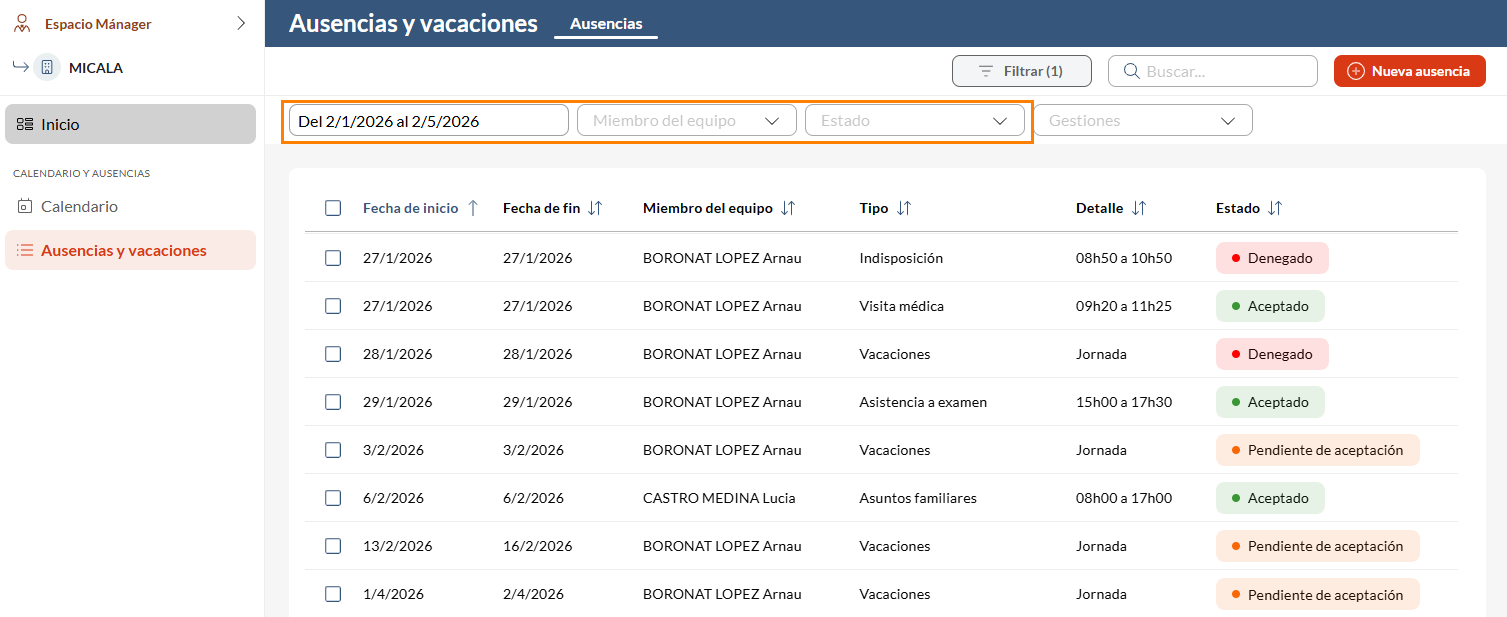Click the sort arrows beside Fecha de fin
Viewport: 1507px width, 617px height.
click(595, 208)
